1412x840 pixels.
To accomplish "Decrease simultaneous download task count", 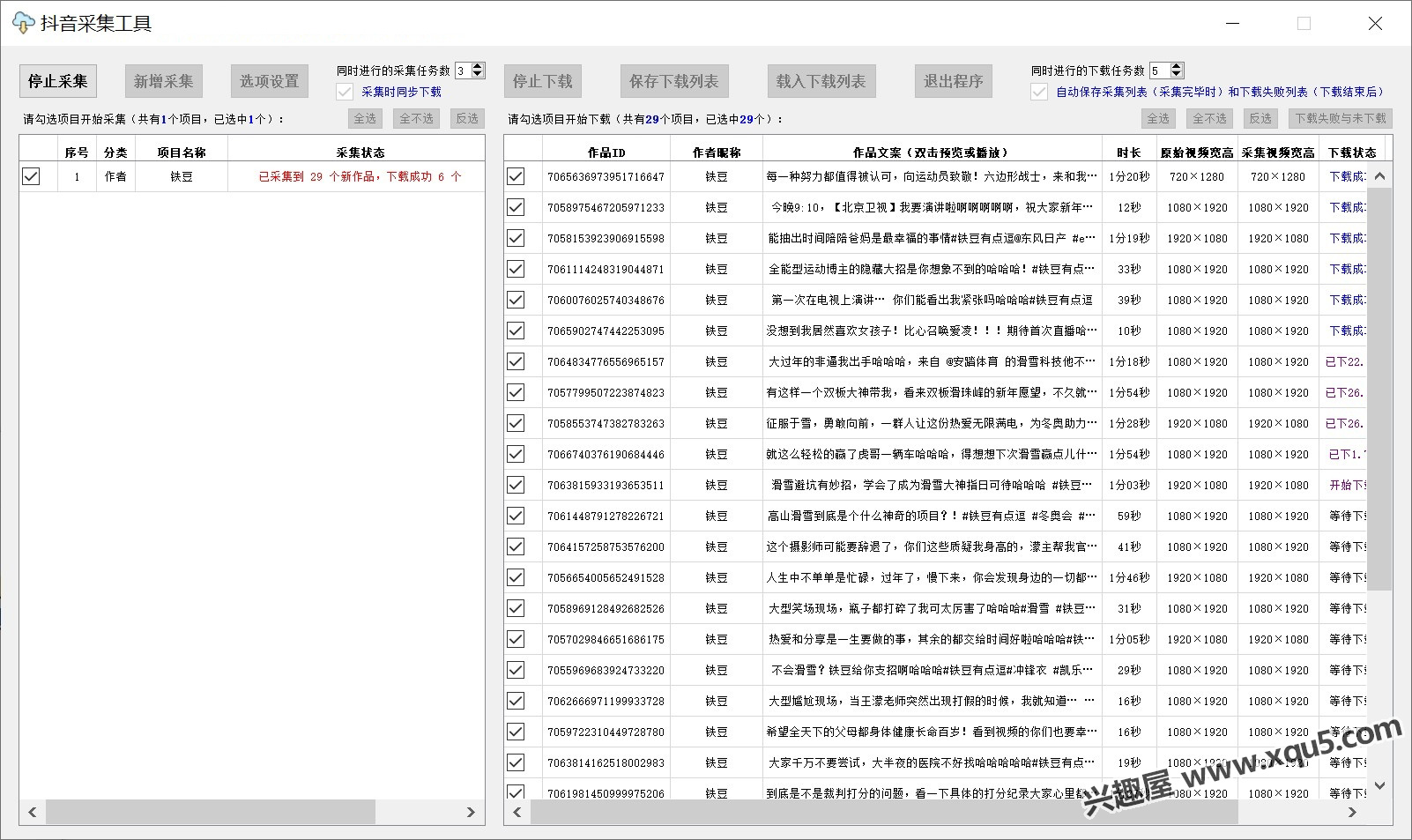I will point(1177,74).
